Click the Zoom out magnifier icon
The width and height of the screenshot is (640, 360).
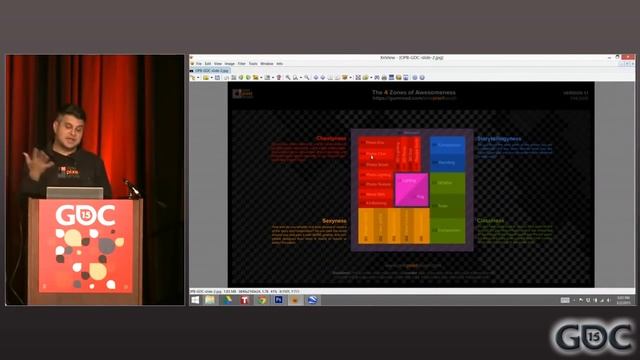point(307,78)
